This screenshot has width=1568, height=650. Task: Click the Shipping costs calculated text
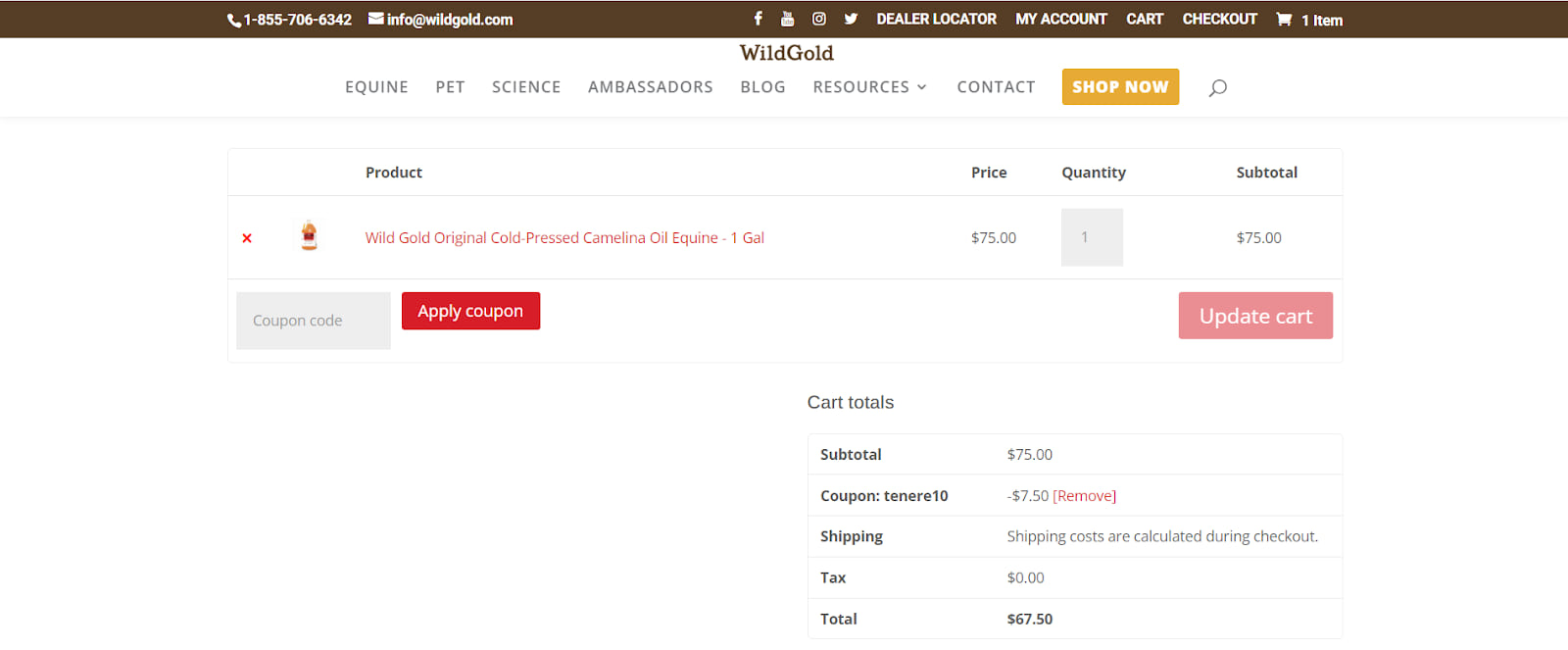coord(1162,536)
